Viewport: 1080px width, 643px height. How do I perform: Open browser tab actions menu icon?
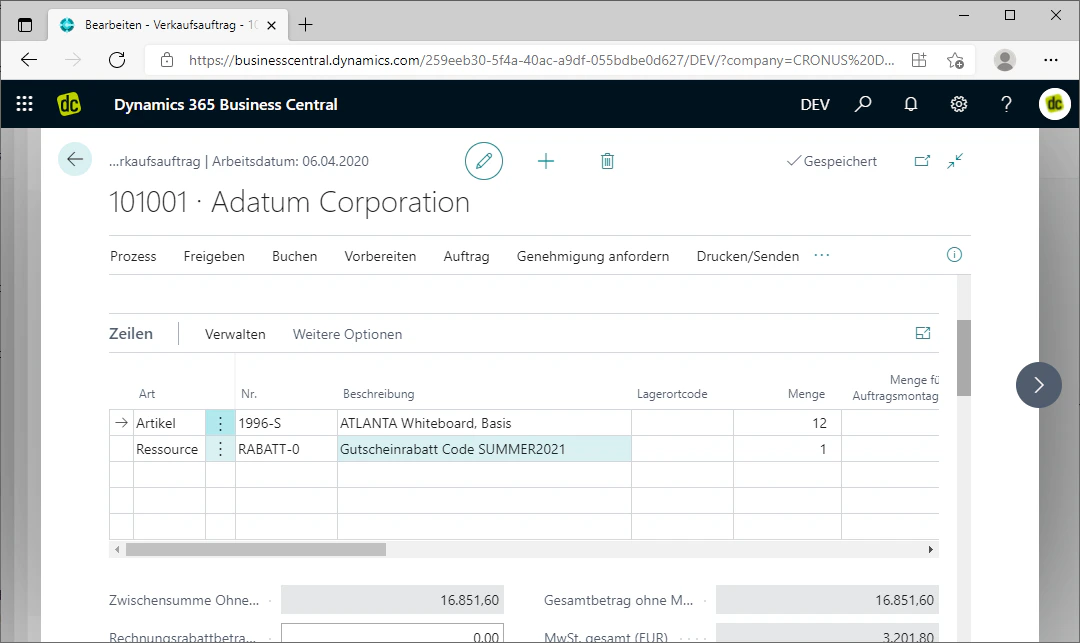[x=25, y=25]
